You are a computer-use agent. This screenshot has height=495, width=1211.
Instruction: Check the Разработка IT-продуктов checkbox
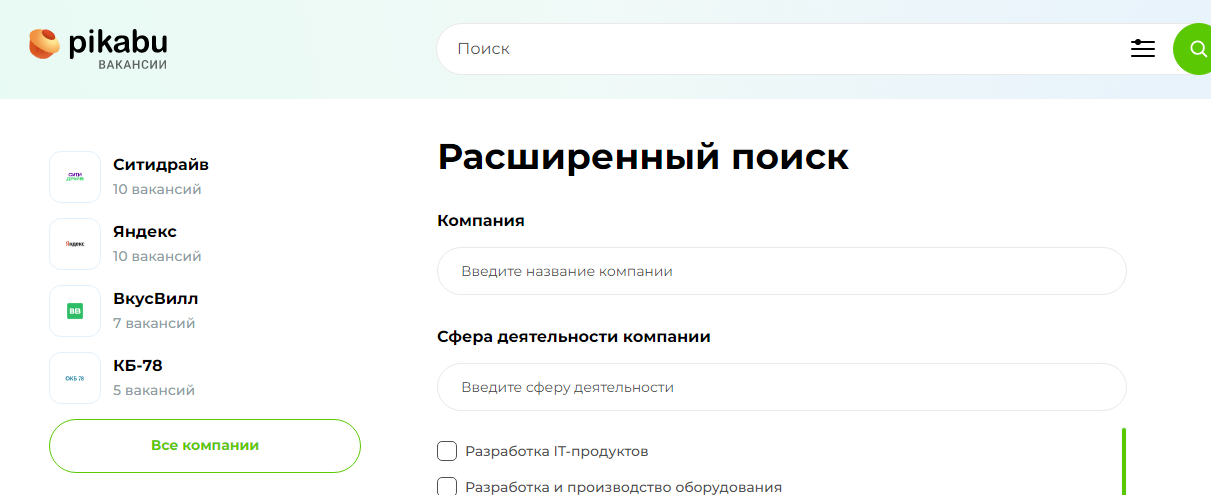(447, 451)
